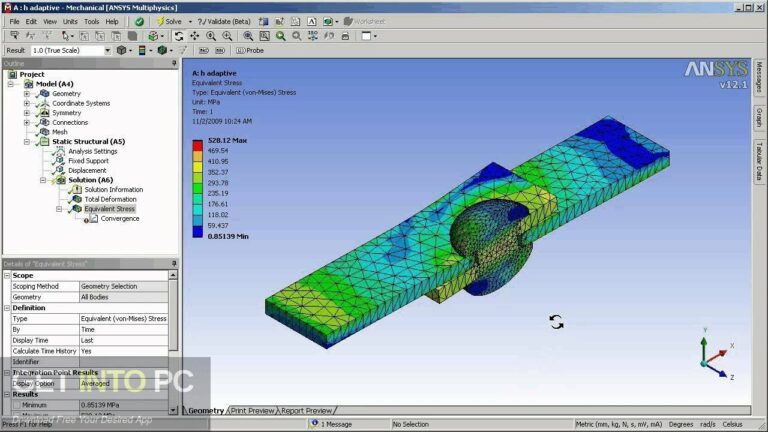Viewport: 768px width, 432px height.
Task: Expand the Symmetry tree node
Action: tap(27, 113)
